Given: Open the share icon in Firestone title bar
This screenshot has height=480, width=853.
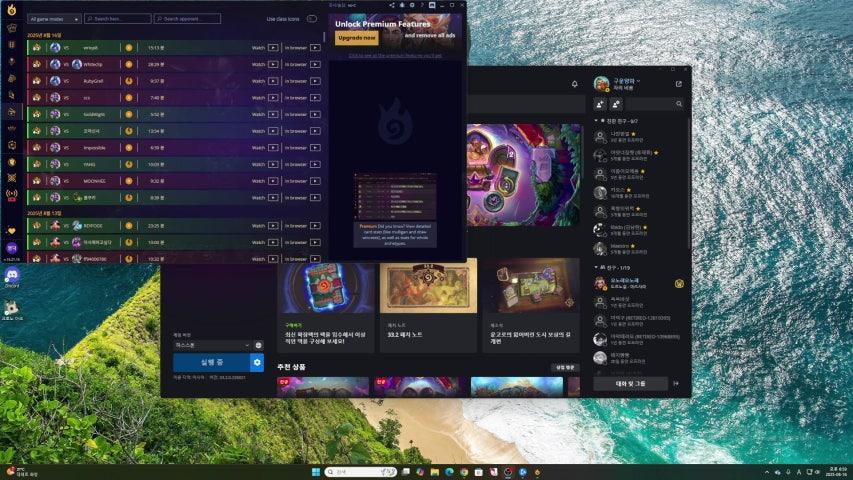Looking at the screenshot, I should pyautogui.click(x=392, y=5).
